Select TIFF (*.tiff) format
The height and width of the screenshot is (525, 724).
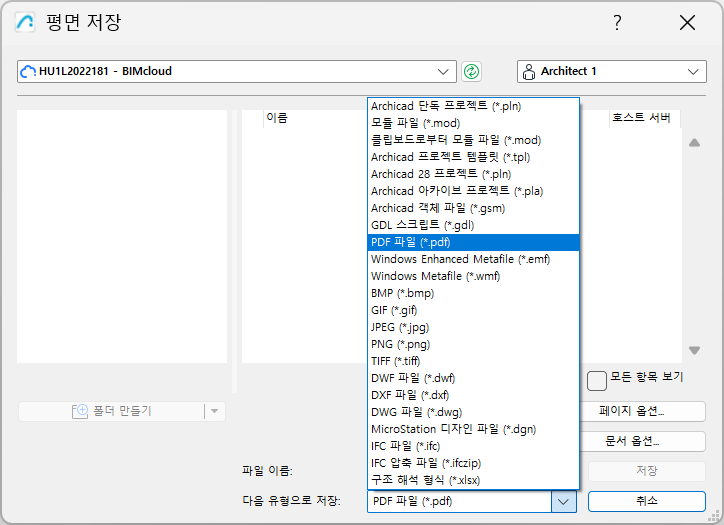[x=473, y=361]
